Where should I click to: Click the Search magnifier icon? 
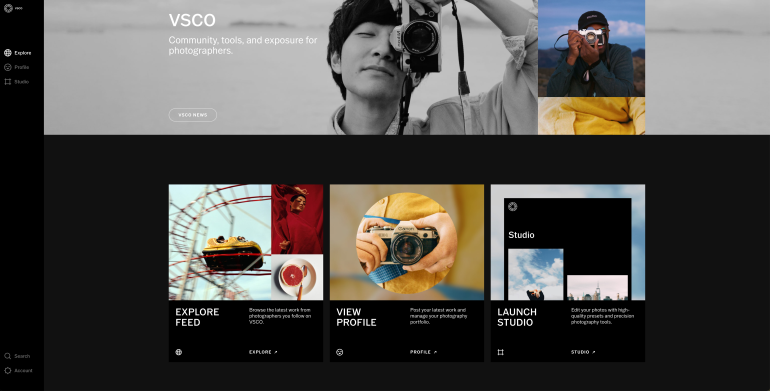[7, 356]
